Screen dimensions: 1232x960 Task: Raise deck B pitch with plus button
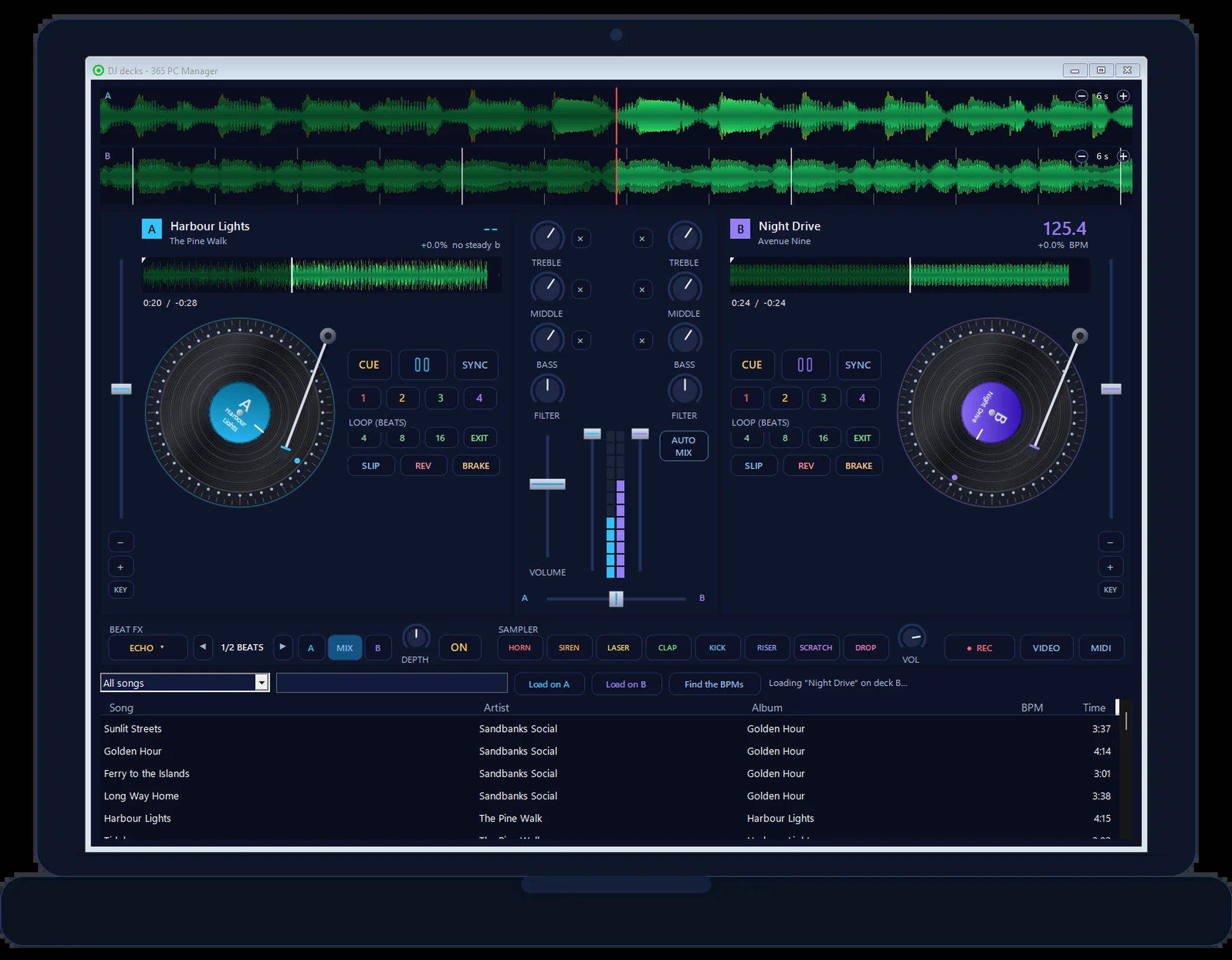click(1110, 567)
